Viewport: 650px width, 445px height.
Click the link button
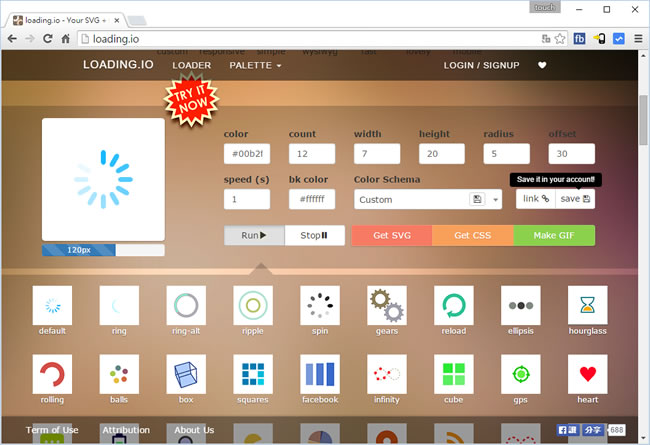536,199
